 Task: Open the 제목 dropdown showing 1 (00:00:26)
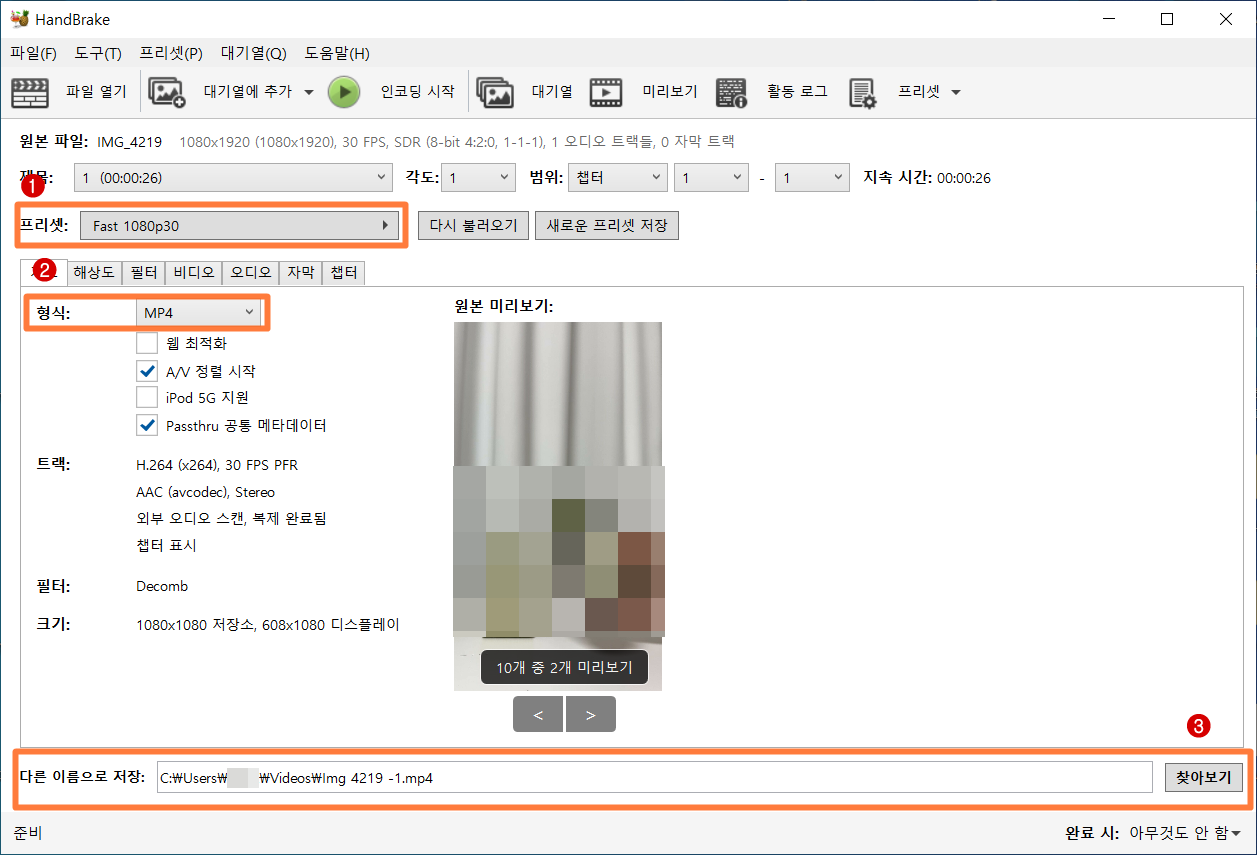pyautogui.click(x=234, y=178)
